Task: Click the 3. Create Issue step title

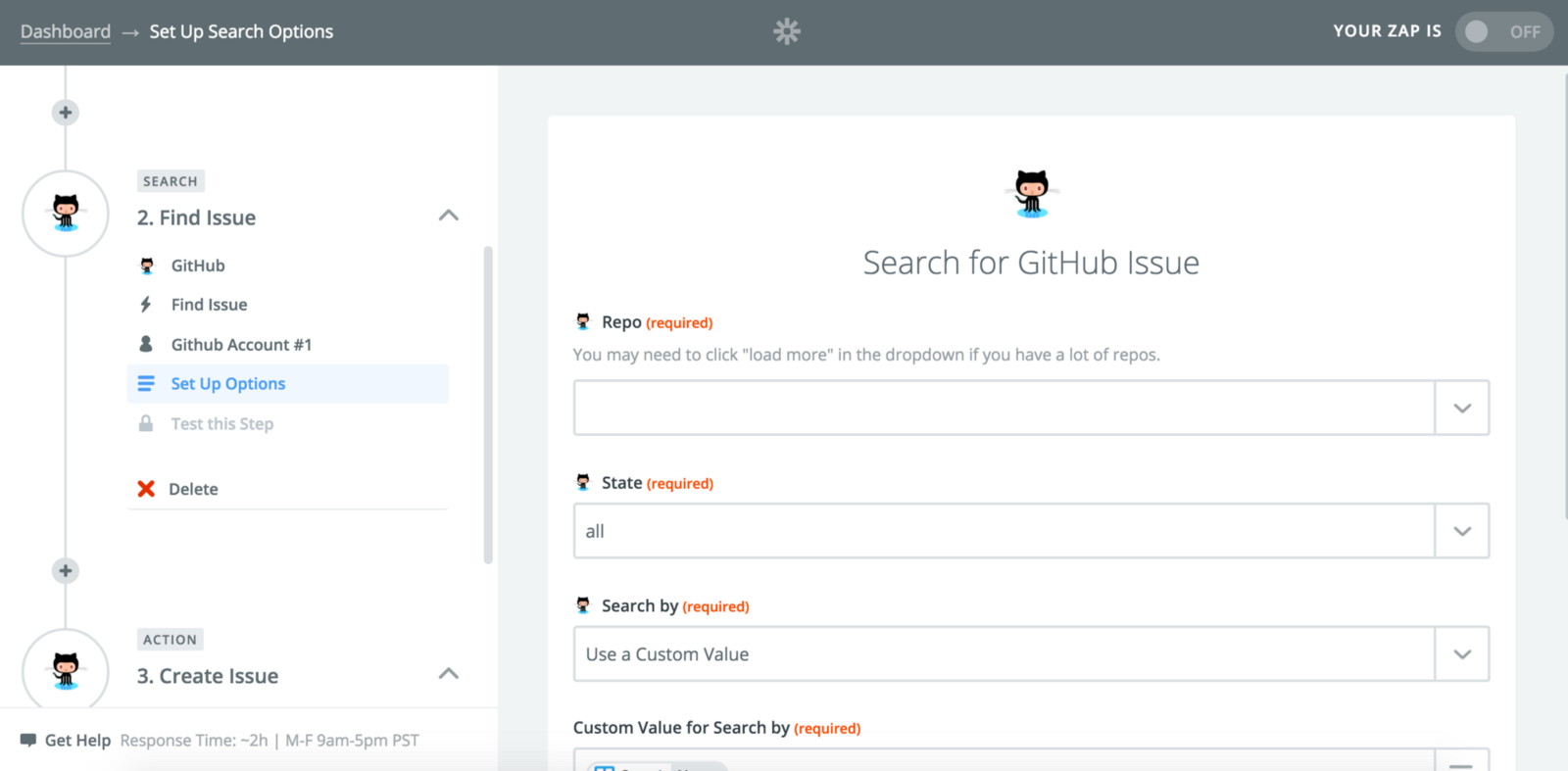Action: pyautogui.click(x=208, y=676)
